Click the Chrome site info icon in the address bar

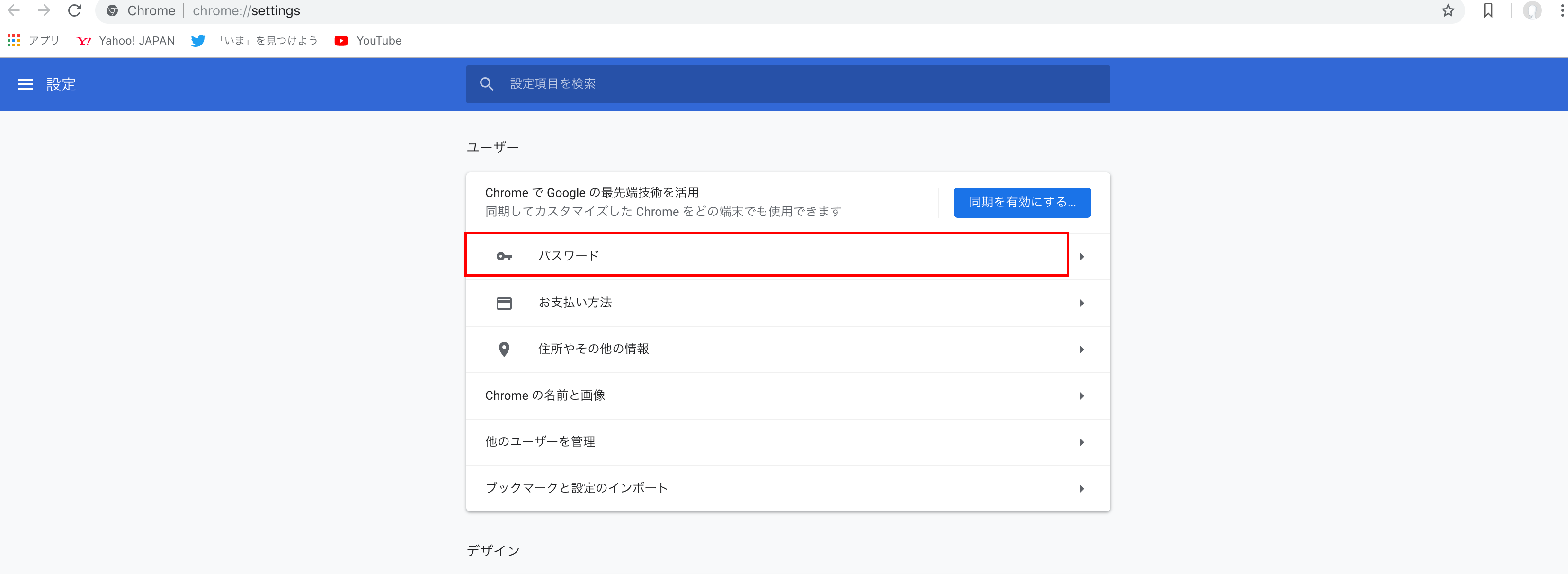point(112,10)
